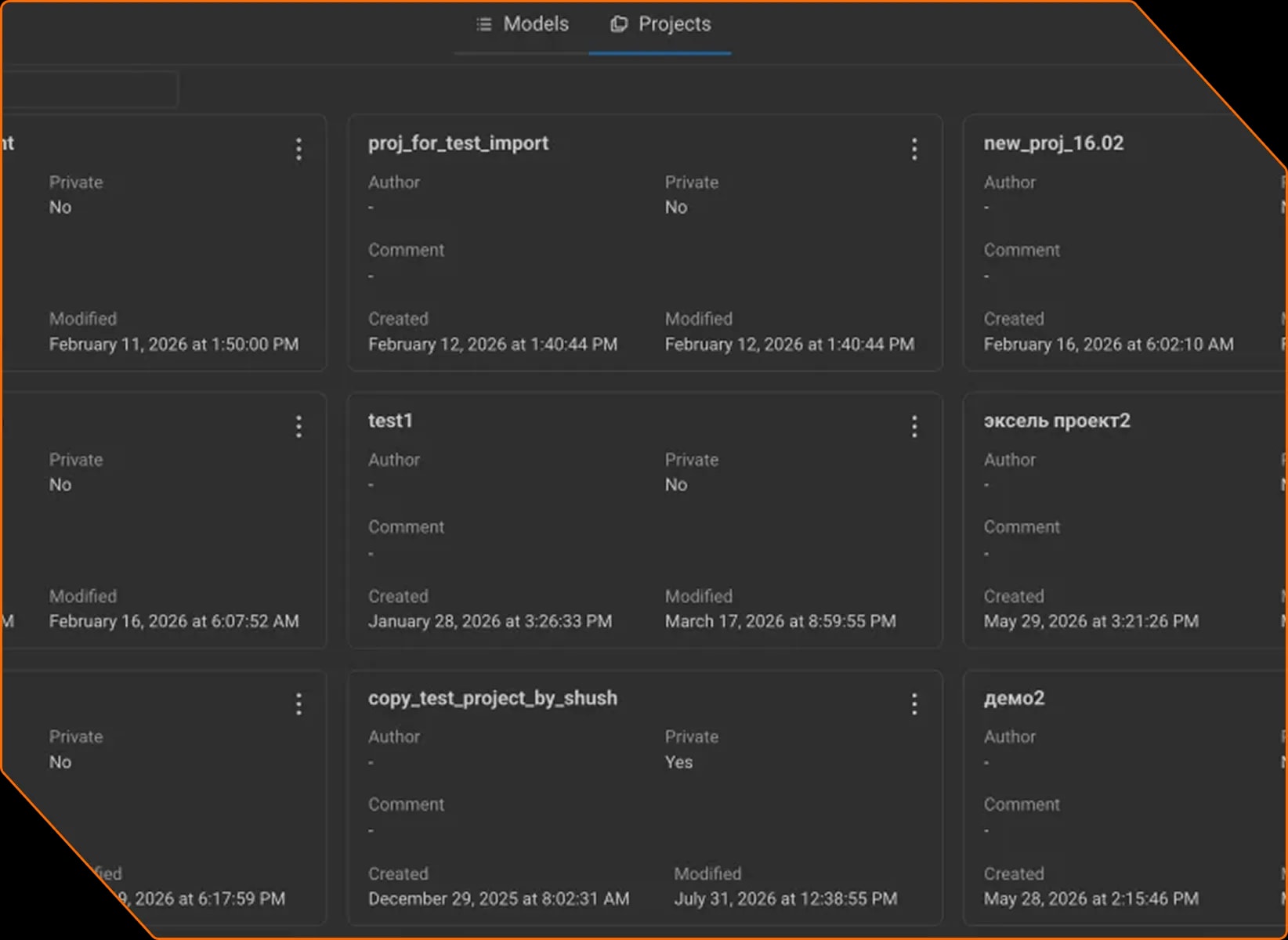The image size is (1288, 940).
Task: Switch to the Models tab
Action: tap(522, 24)
